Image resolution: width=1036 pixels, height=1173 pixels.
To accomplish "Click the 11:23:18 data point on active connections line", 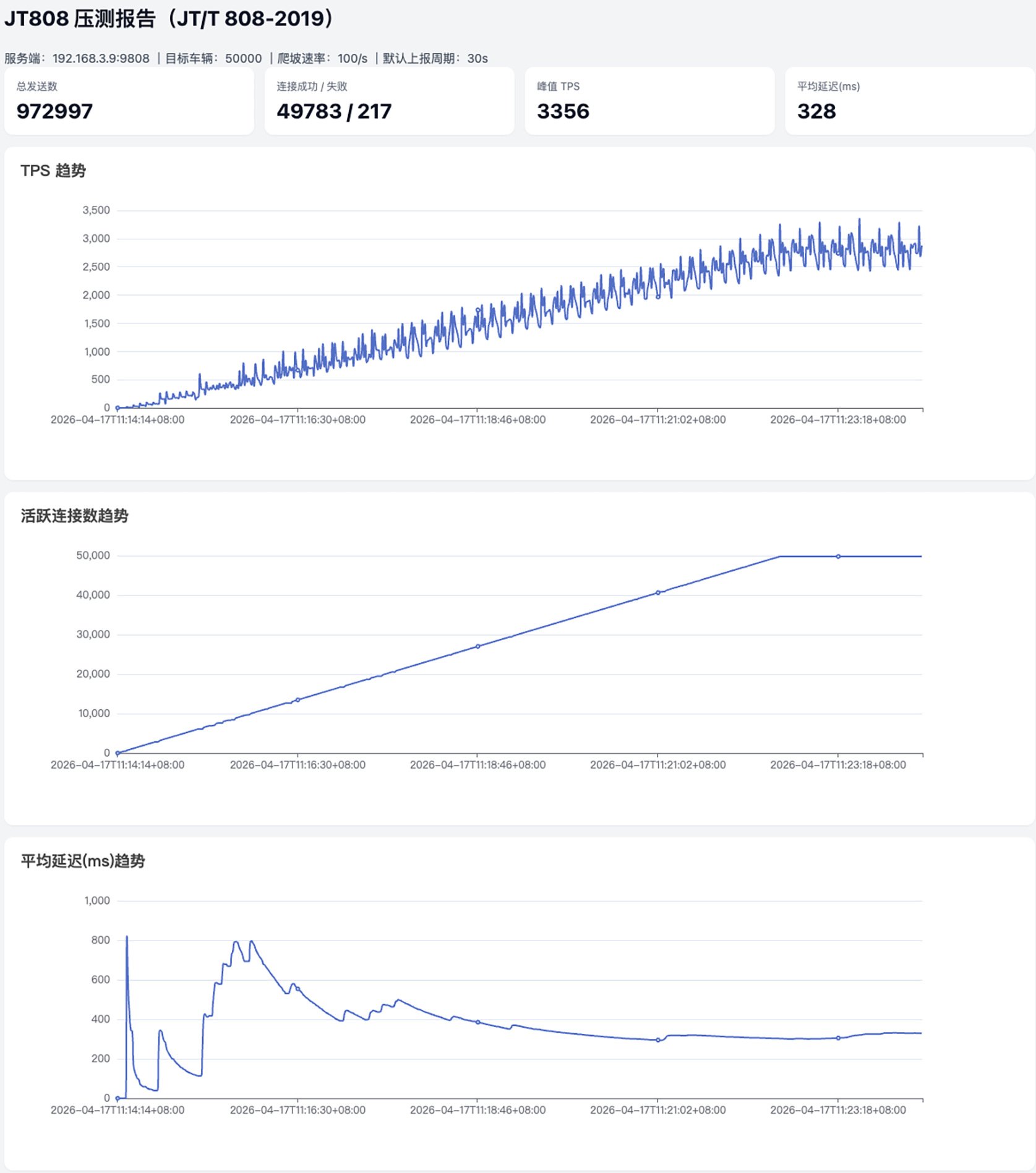I will click(838, 557).
